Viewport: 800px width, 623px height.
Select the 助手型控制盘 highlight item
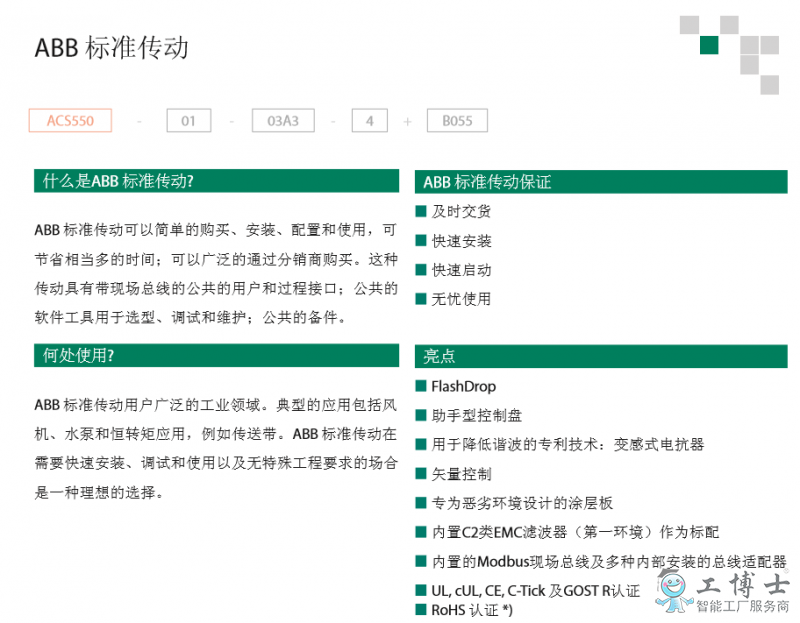coord(469,415)
